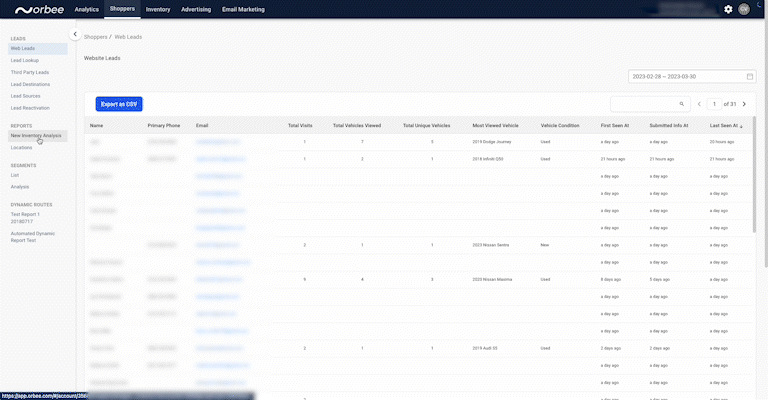
Task: Sort by the Email column header
Action: point(202,126)
